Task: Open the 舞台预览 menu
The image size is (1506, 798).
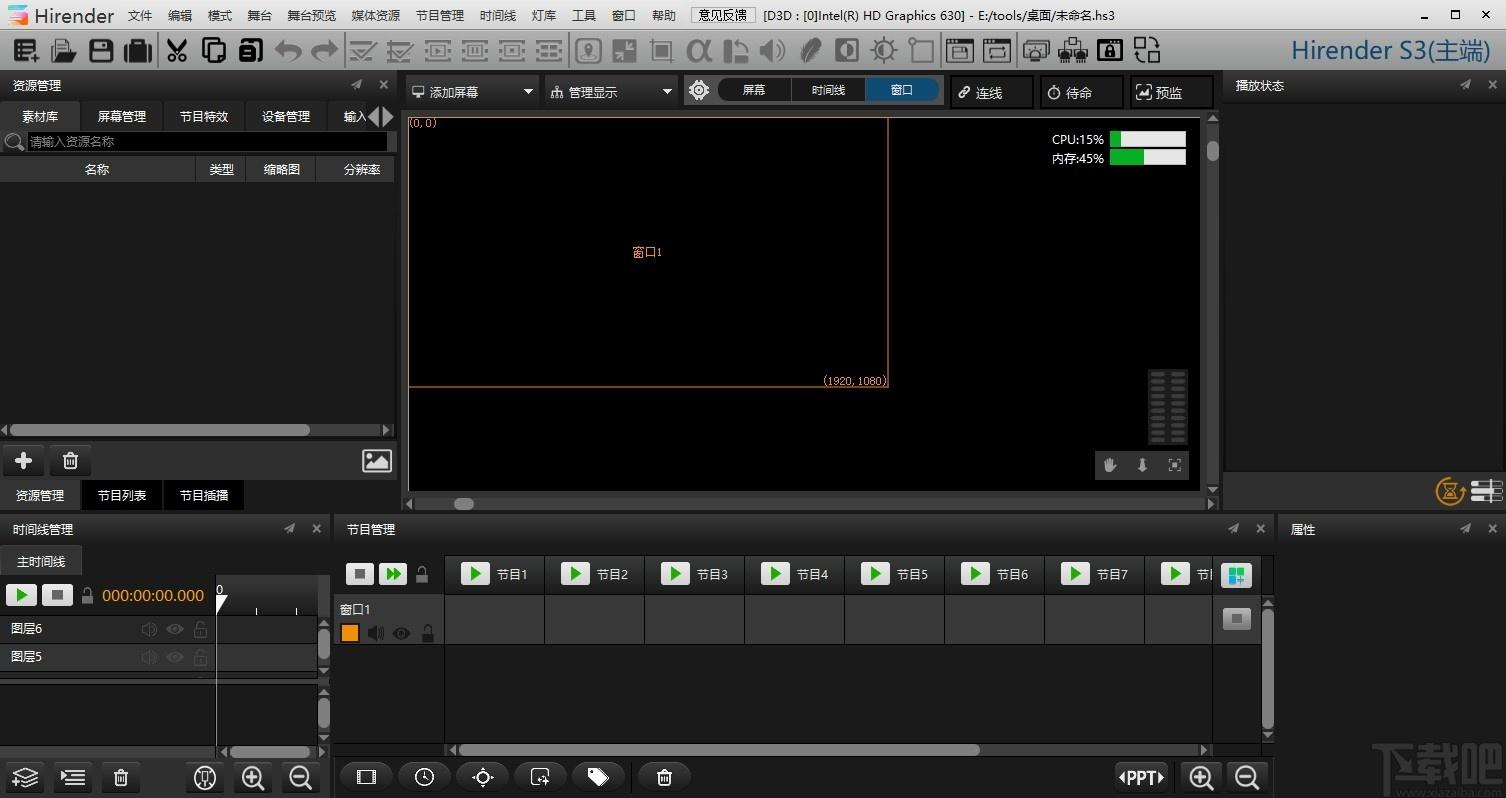Action: pos(311,16)
